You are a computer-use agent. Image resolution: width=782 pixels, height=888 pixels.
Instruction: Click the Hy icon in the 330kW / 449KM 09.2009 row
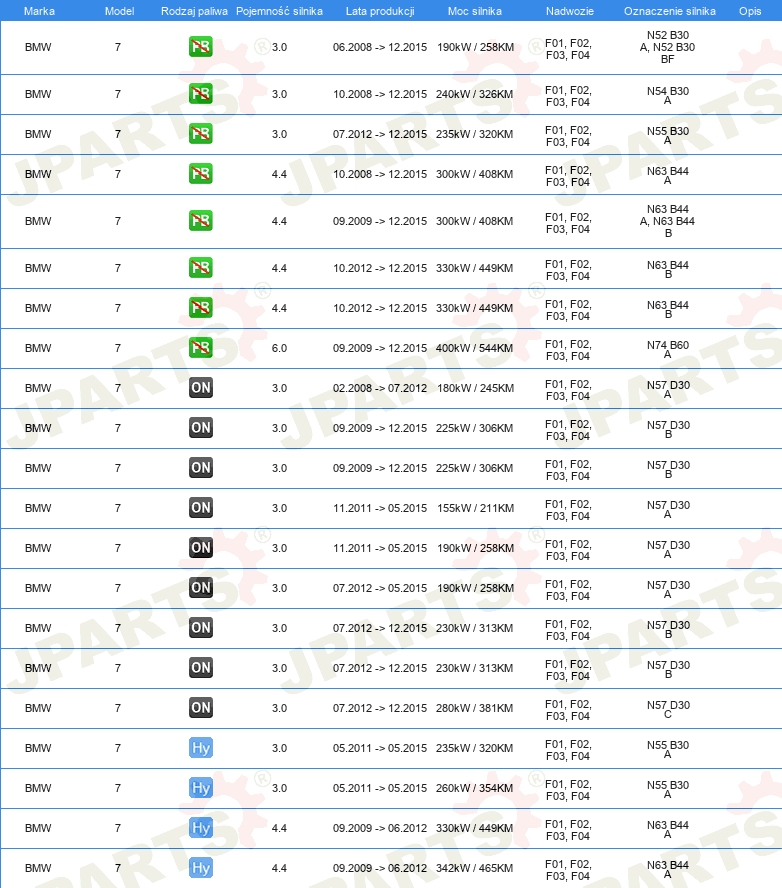tap(200, 828)
